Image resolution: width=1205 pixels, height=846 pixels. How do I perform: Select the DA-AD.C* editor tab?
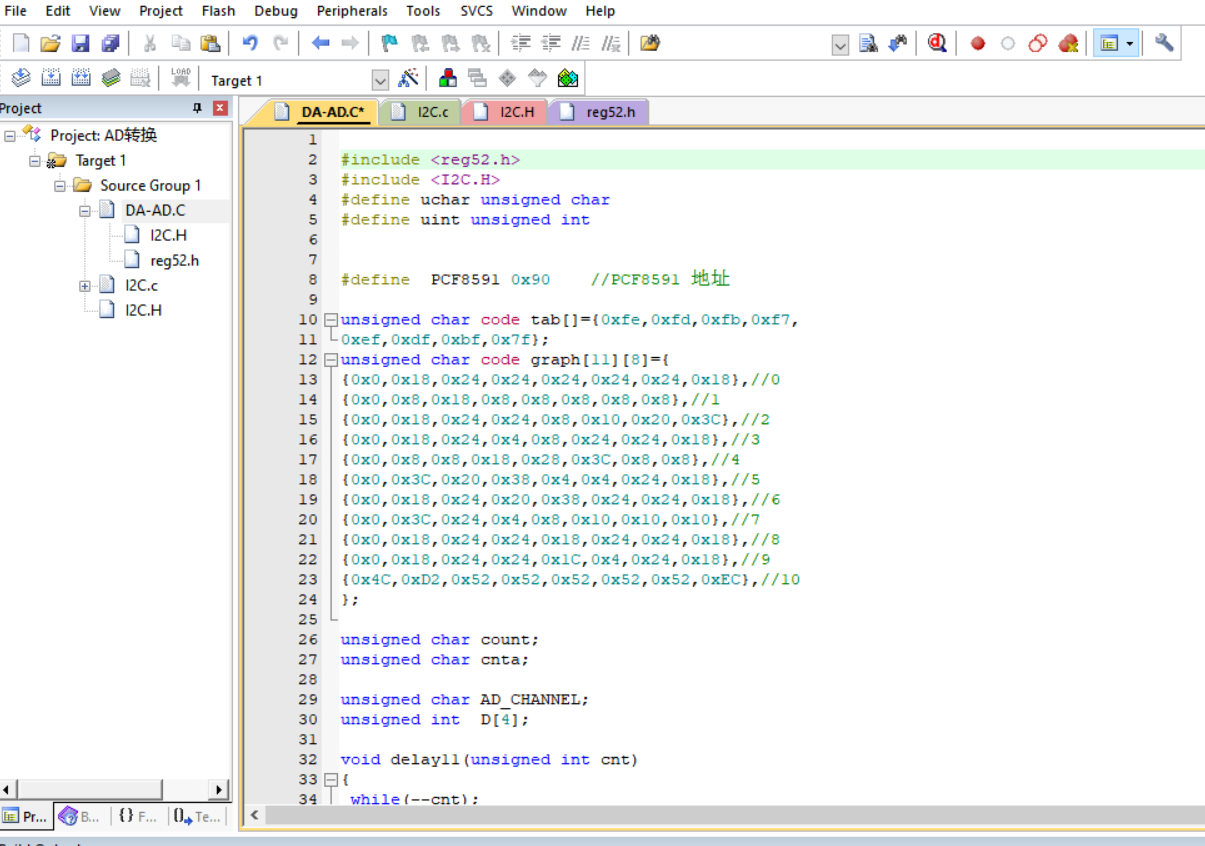pyautogui.click(x=321, y=112)
